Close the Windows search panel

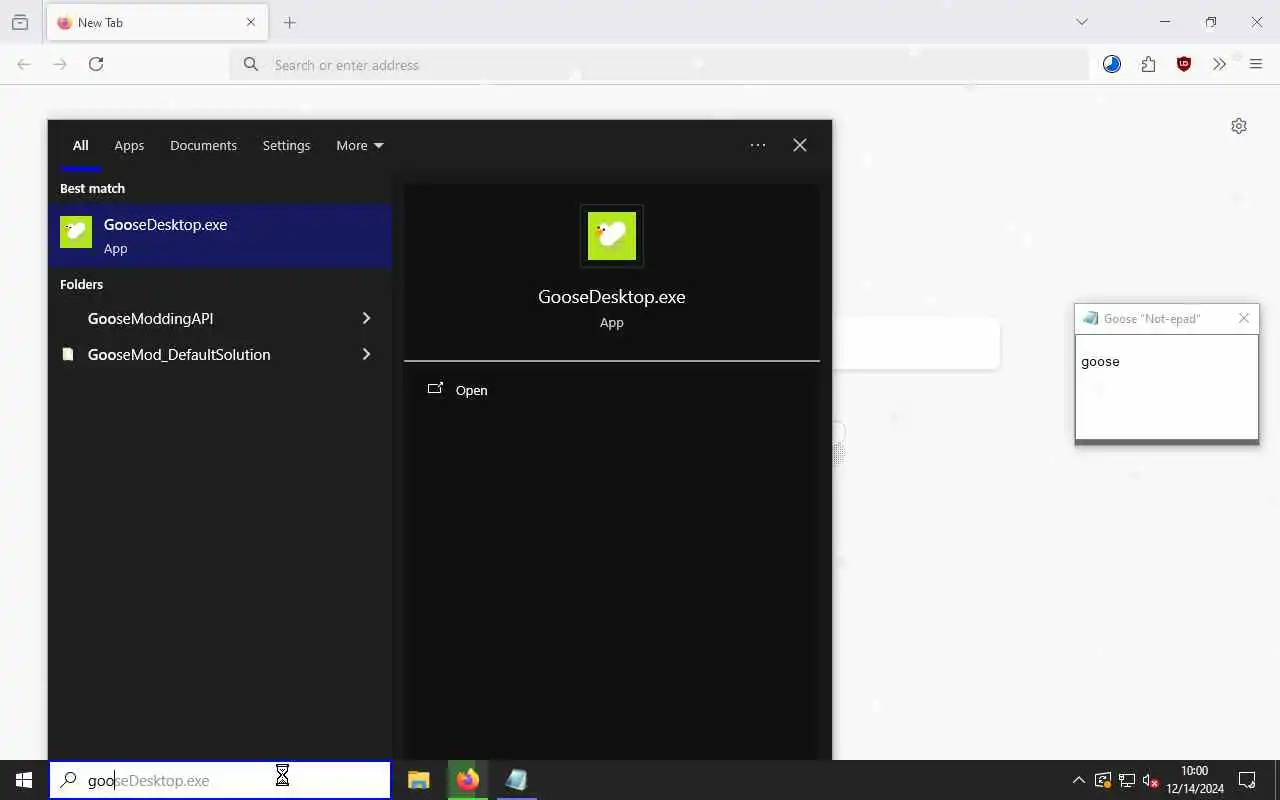tap(800, 145)
